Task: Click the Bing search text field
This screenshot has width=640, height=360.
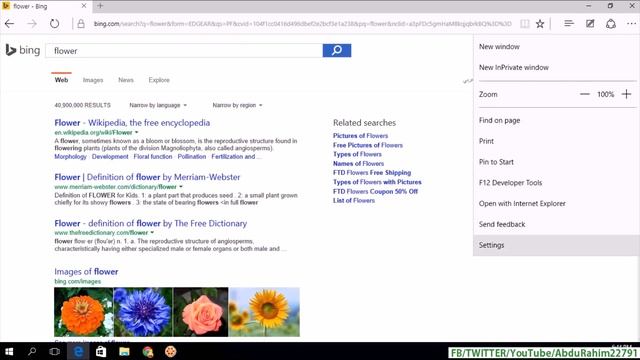Action: point(184,51)
